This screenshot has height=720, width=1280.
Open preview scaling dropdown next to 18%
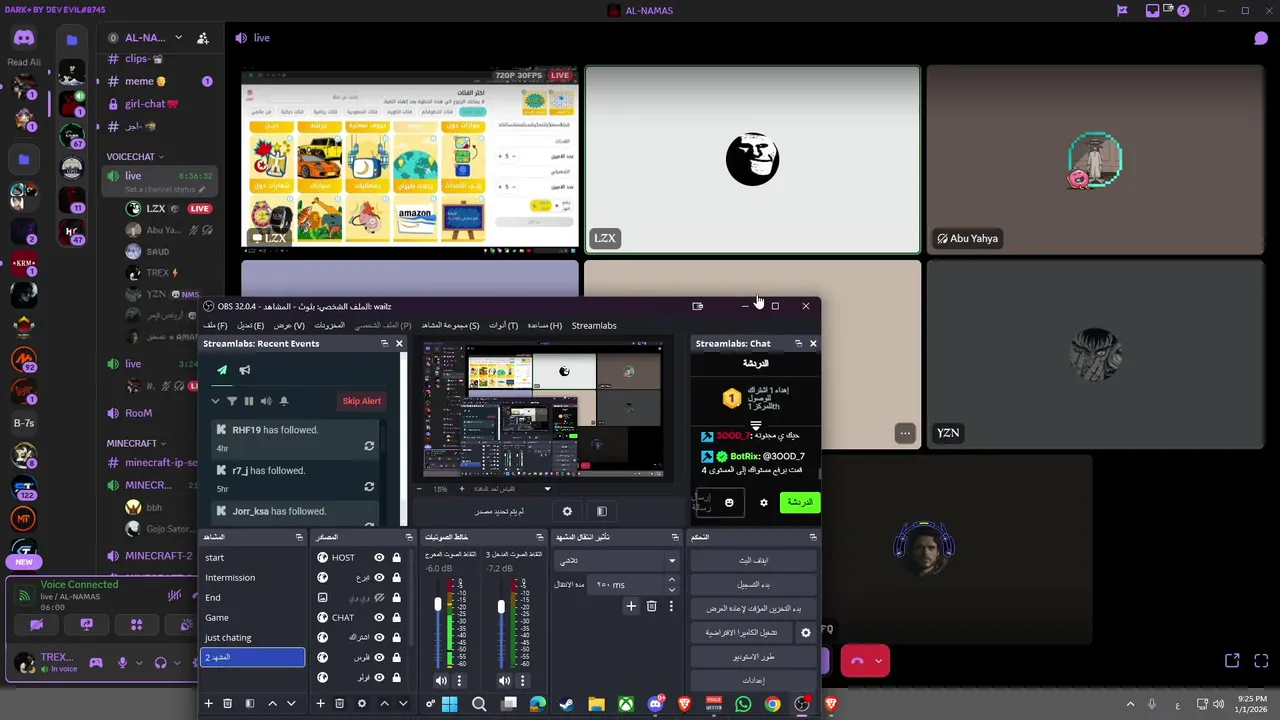tap(547, 489)
